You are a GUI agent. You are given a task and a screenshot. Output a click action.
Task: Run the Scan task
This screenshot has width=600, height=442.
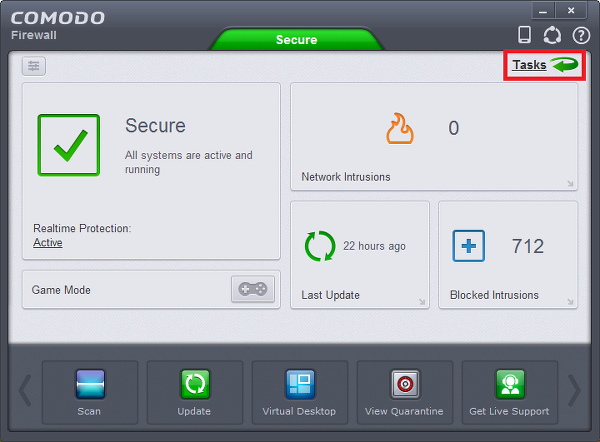[90, 392]
